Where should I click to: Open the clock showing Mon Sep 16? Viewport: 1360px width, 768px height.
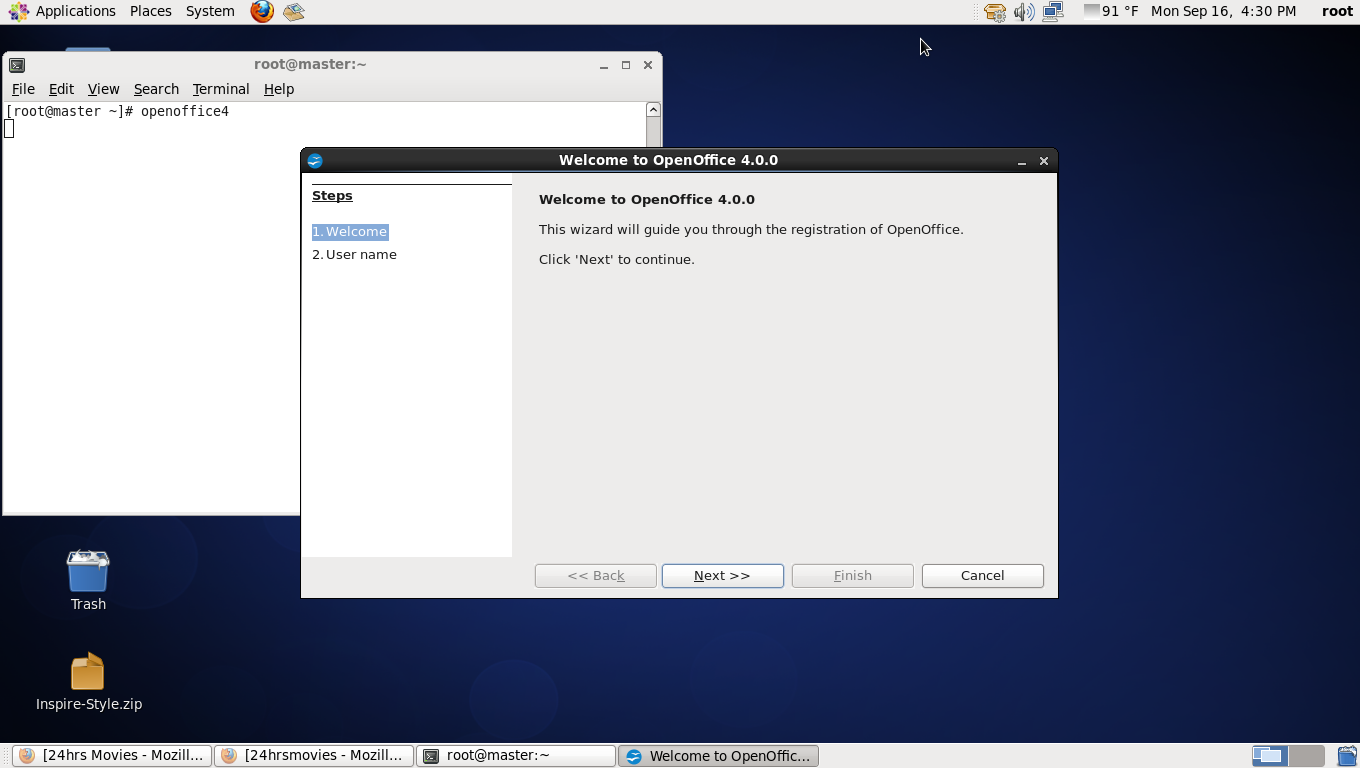pos(1223,12)
